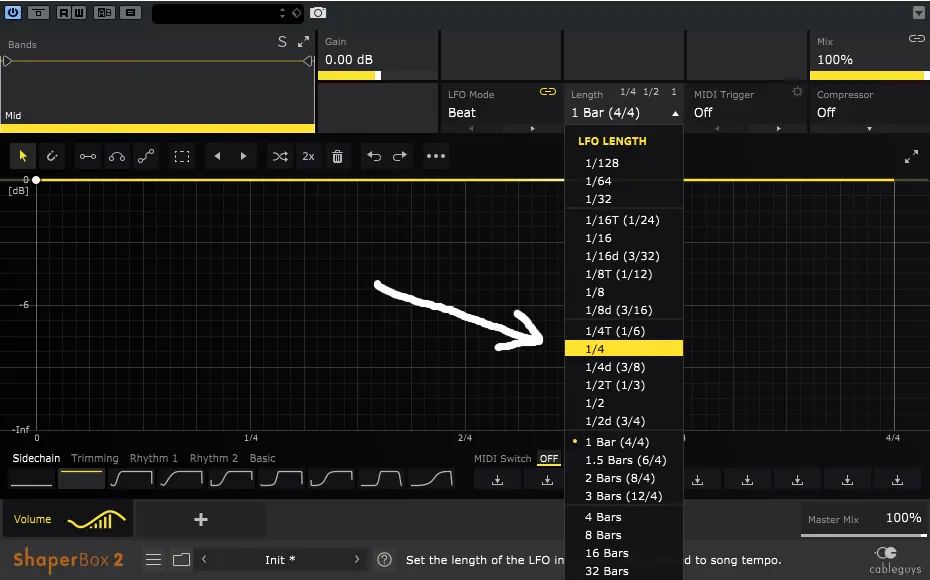Image resolution: width=930 pixels, height=580 pixels.
Task: Open the host preset selector field
Action: tap(228, 13)
